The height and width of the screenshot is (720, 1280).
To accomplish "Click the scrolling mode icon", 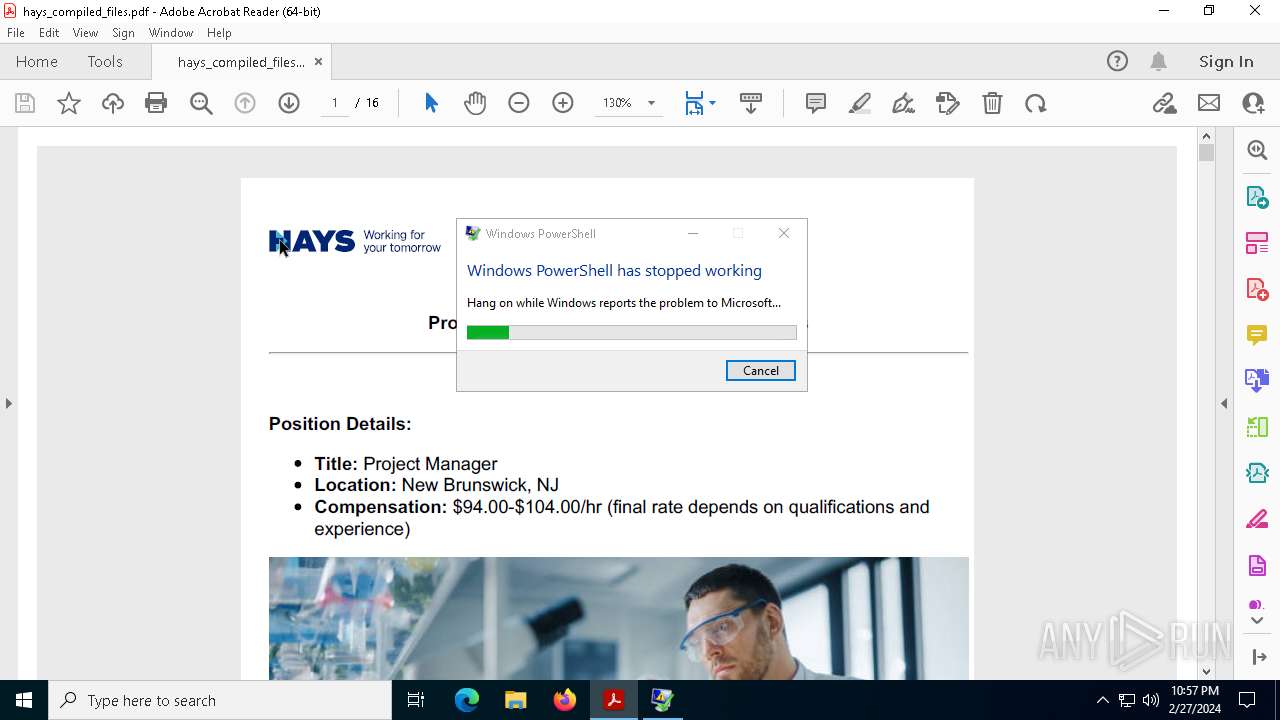I will click(x=751, y=103).
